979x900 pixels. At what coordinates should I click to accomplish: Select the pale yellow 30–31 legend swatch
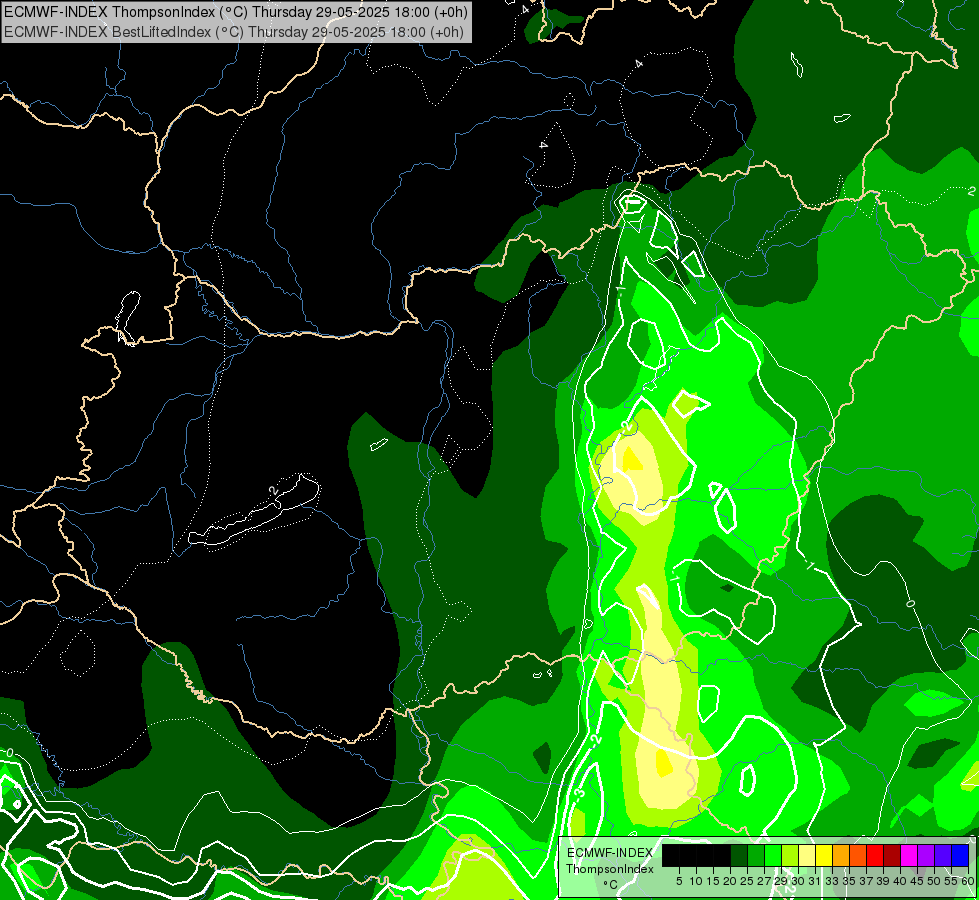[x=807, y=855]
